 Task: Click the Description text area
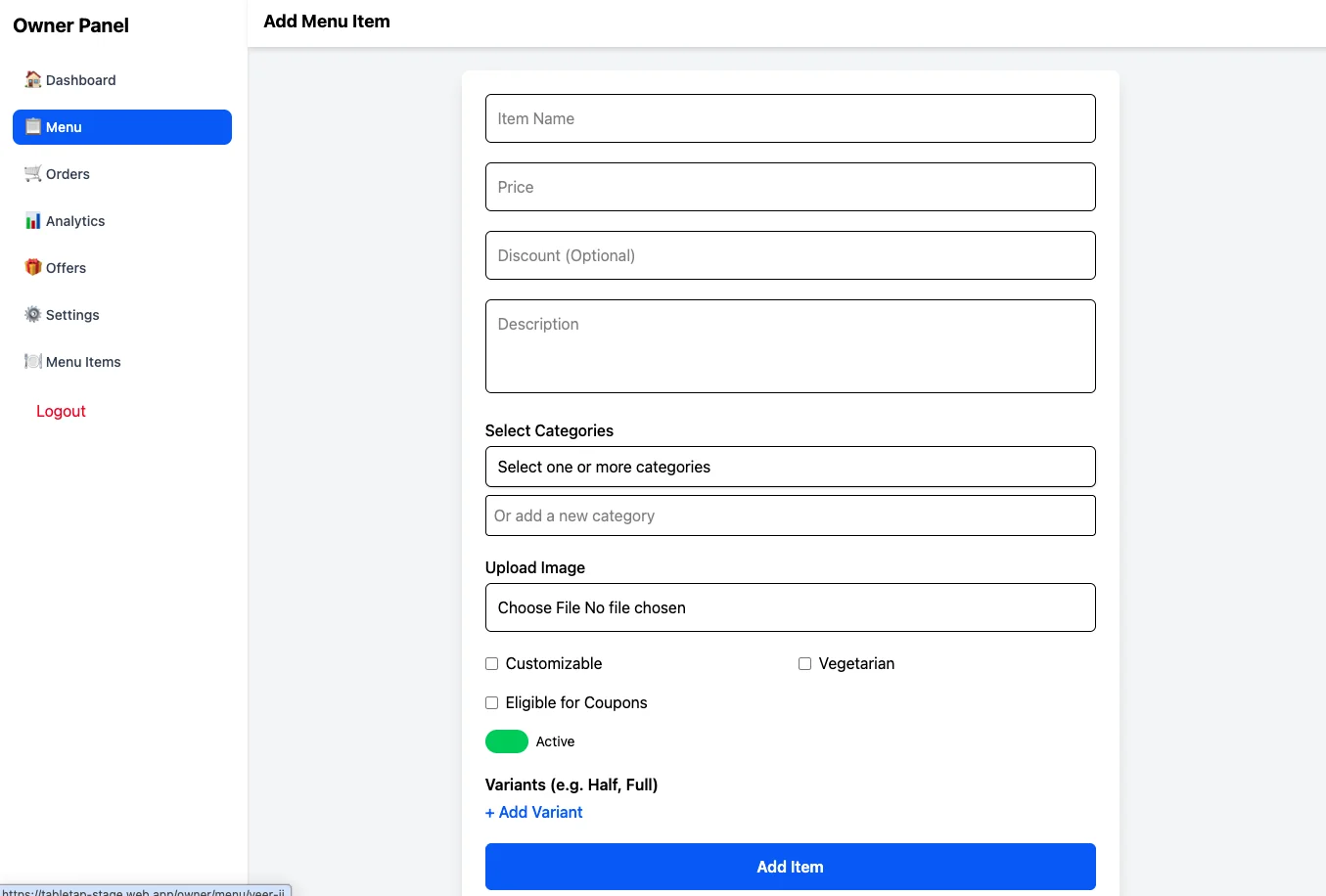[790, 346]
